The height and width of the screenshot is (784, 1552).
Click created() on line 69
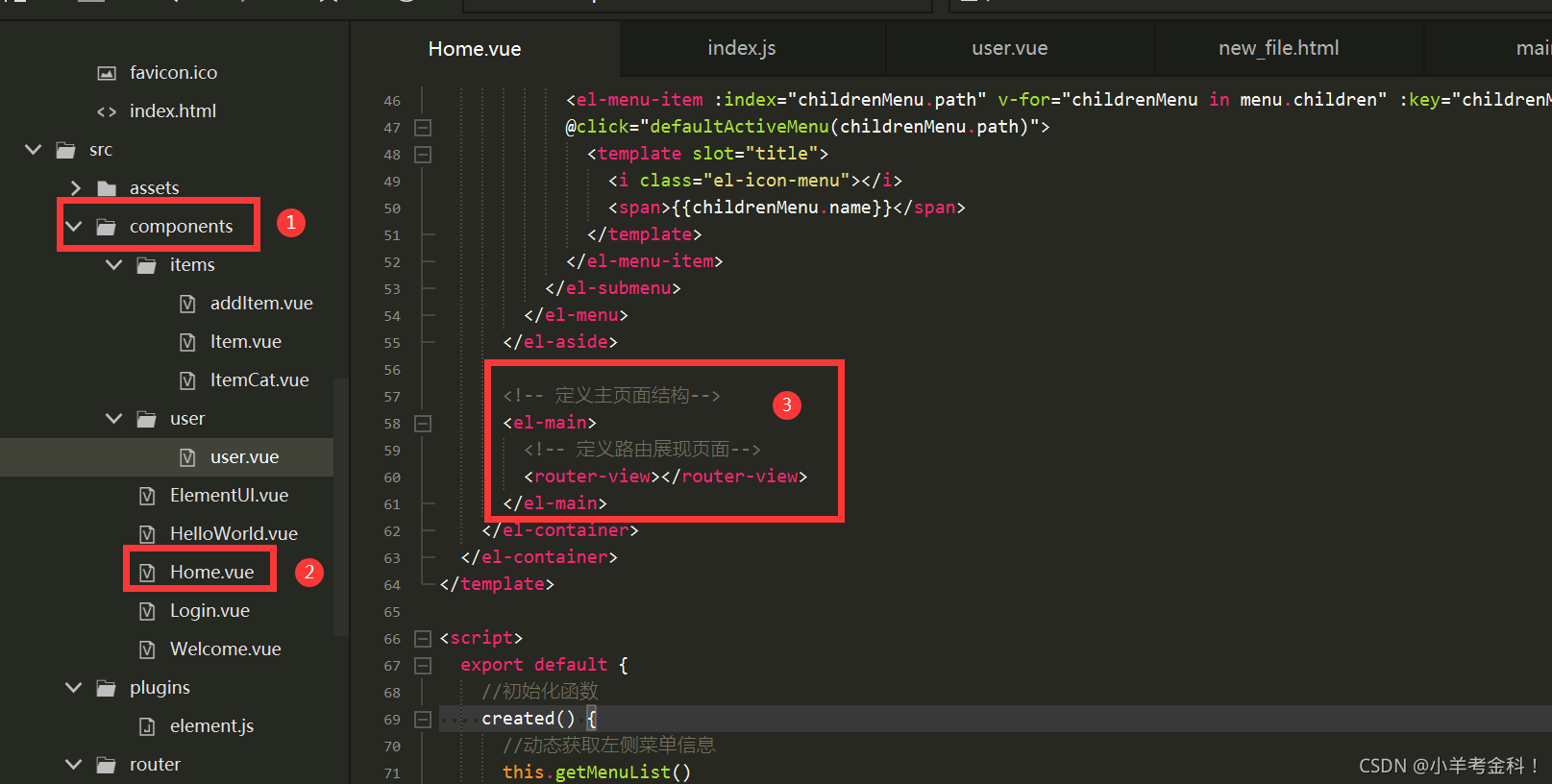tap(529, 719)
